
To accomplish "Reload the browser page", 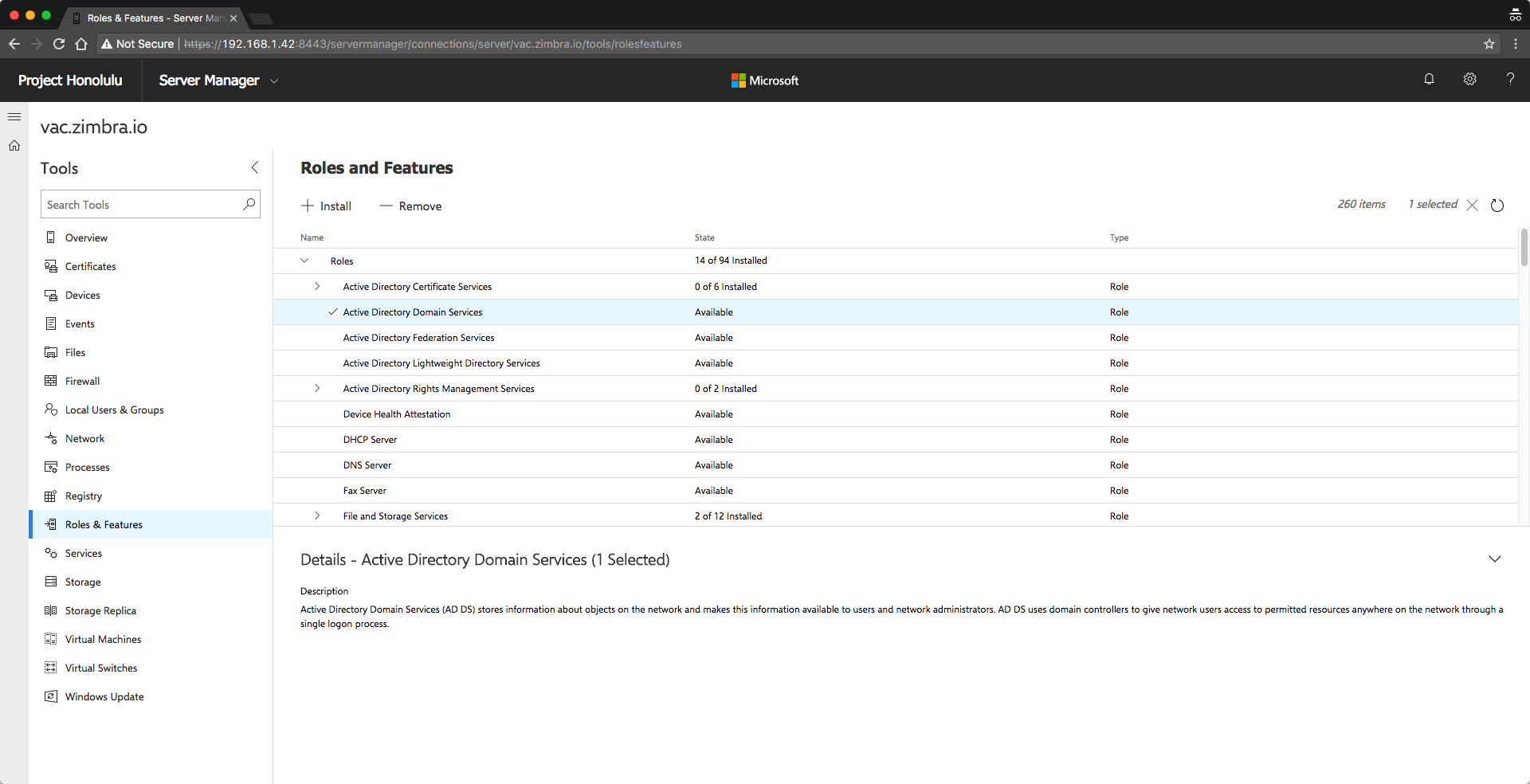I will point(59,44).
